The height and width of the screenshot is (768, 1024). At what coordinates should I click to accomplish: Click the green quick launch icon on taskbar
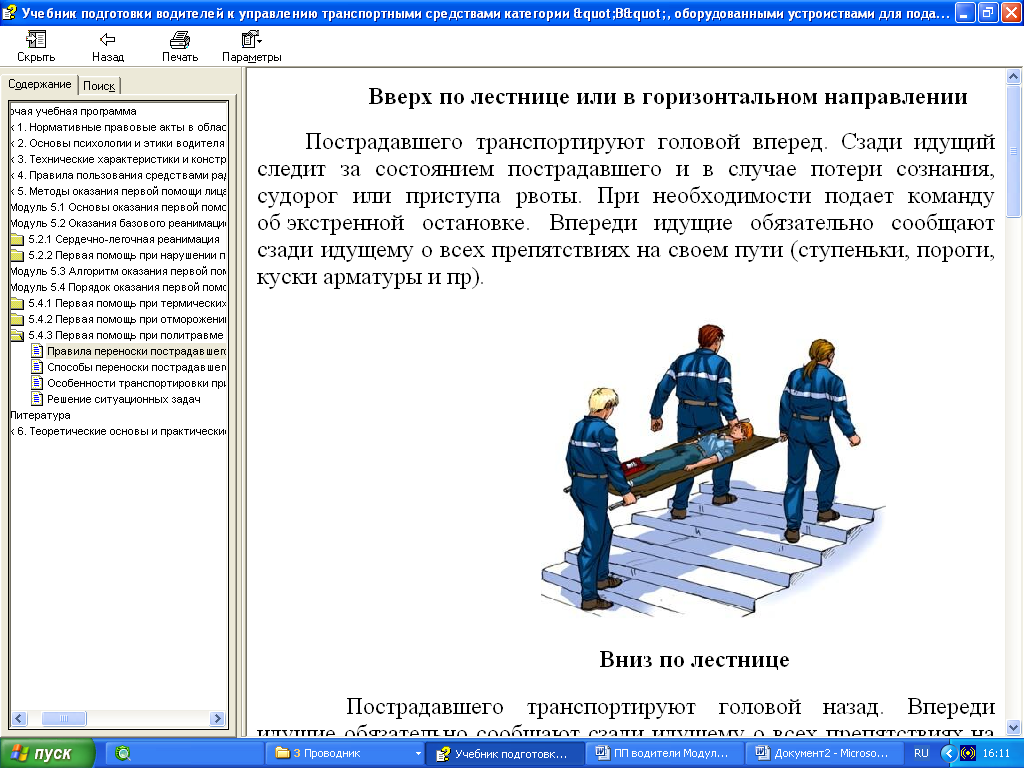(x=123, y=754)
